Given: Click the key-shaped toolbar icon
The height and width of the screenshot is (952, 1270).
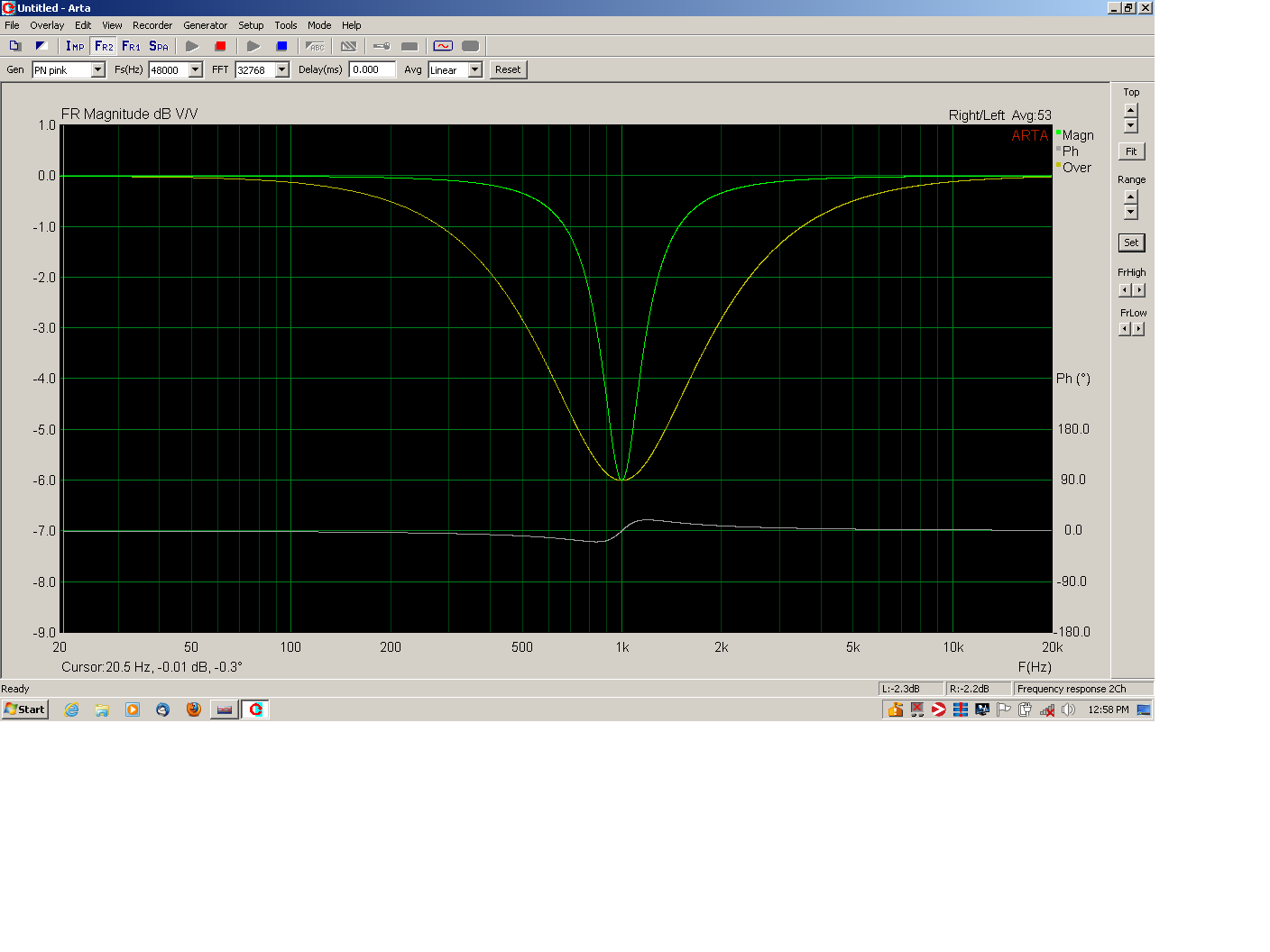Looking at the screenshot, I should tap(382, 46).
